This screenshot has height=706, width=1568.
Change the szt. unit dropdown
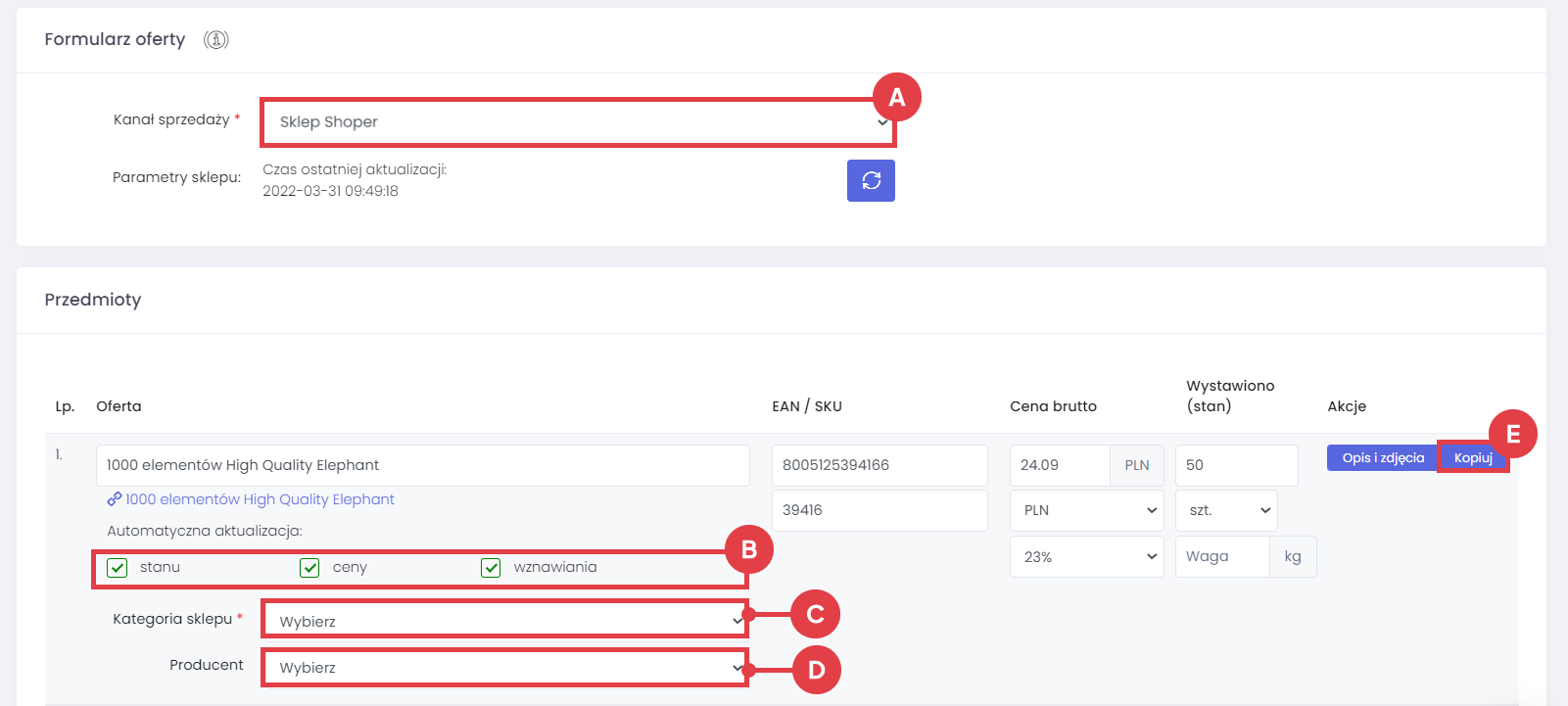tap(1226, 510)
